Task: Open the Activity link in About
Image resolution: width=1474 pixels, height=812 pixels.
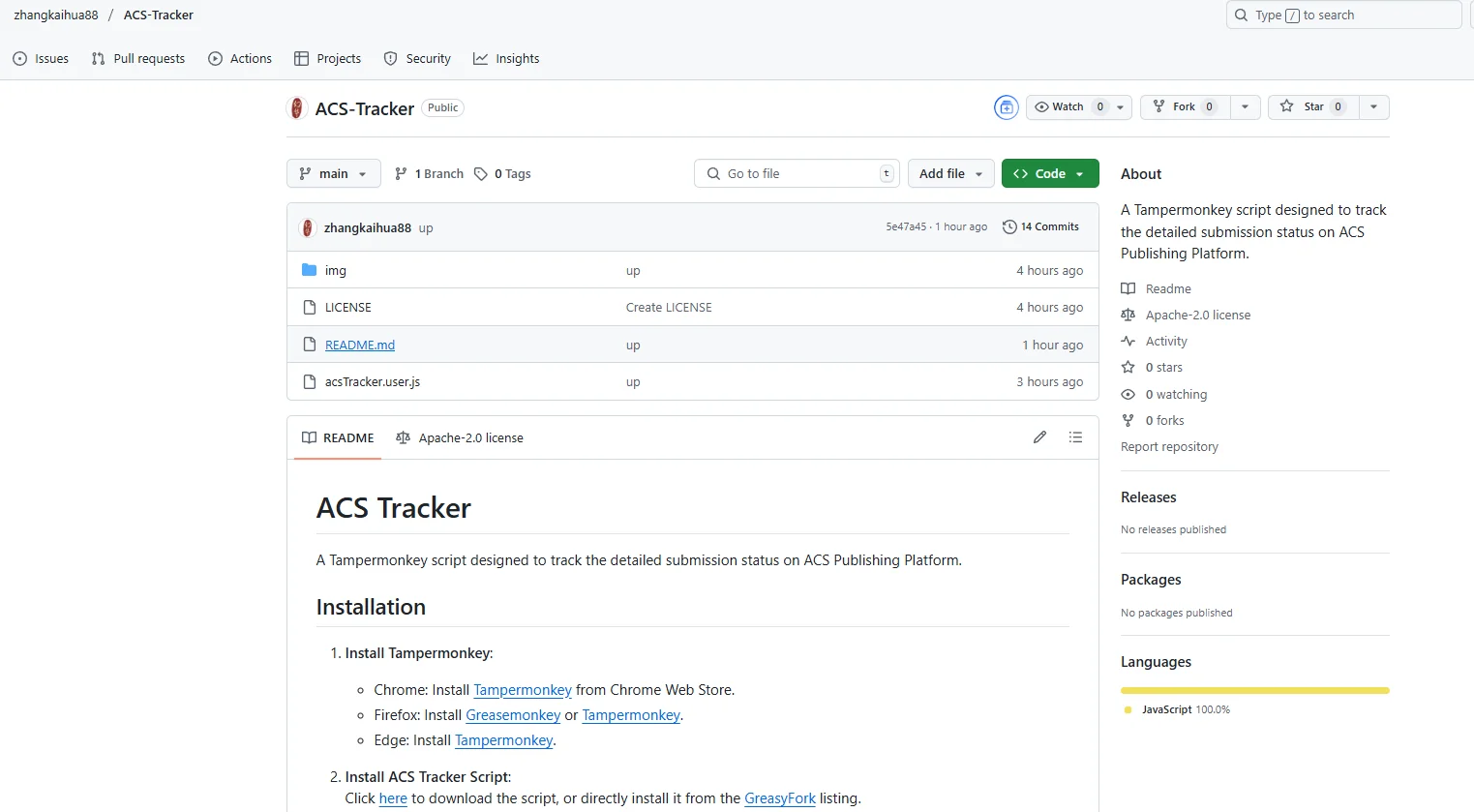Action: (1155, 341)
